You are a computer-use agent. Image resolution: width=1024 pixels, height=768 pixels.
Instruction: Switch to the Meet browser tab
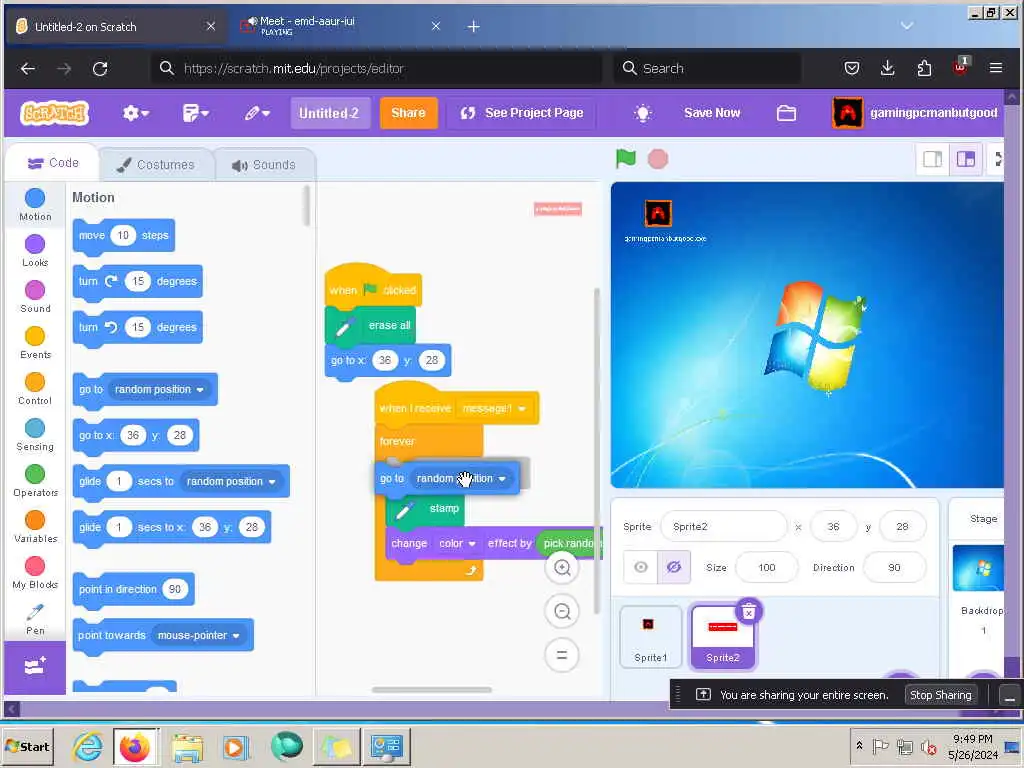coord(339,26)
